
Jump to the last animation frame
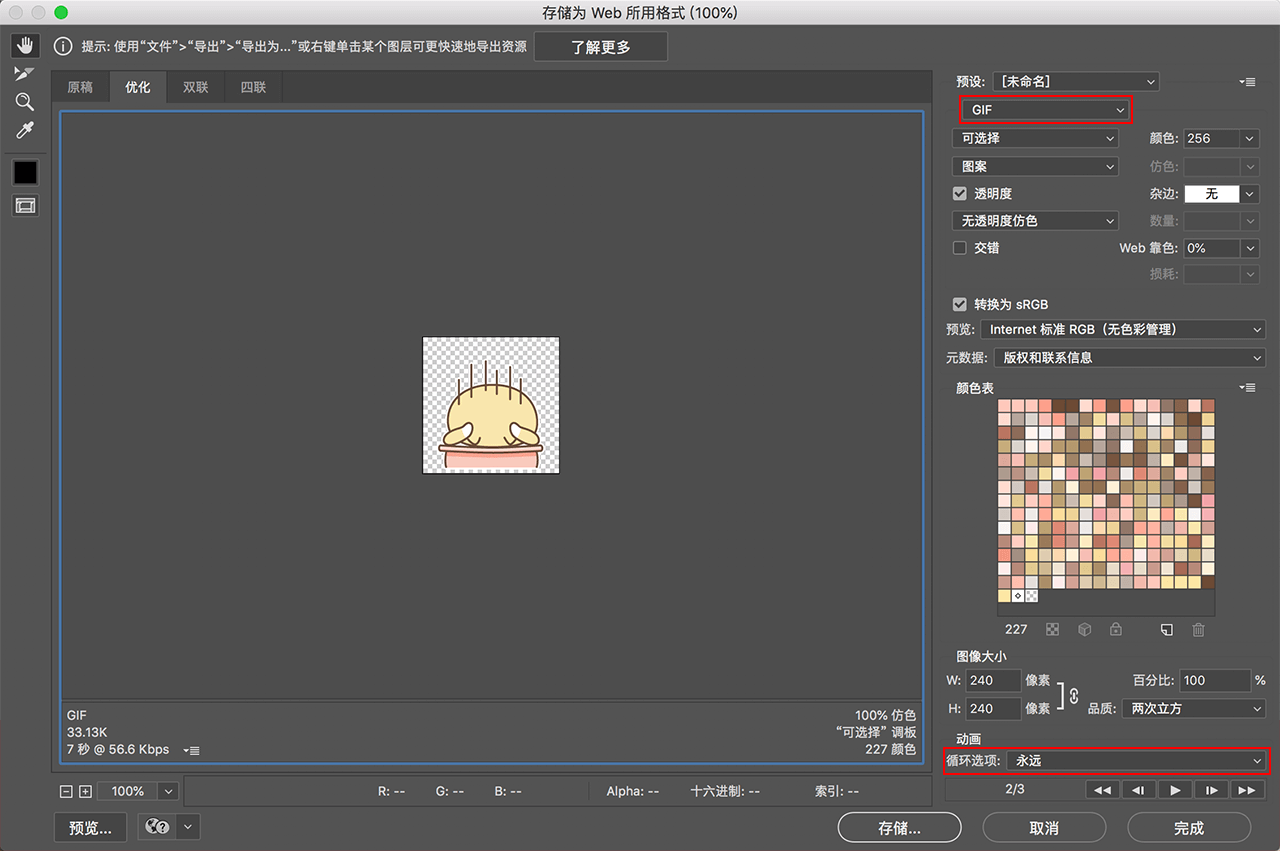(1246, 790)
